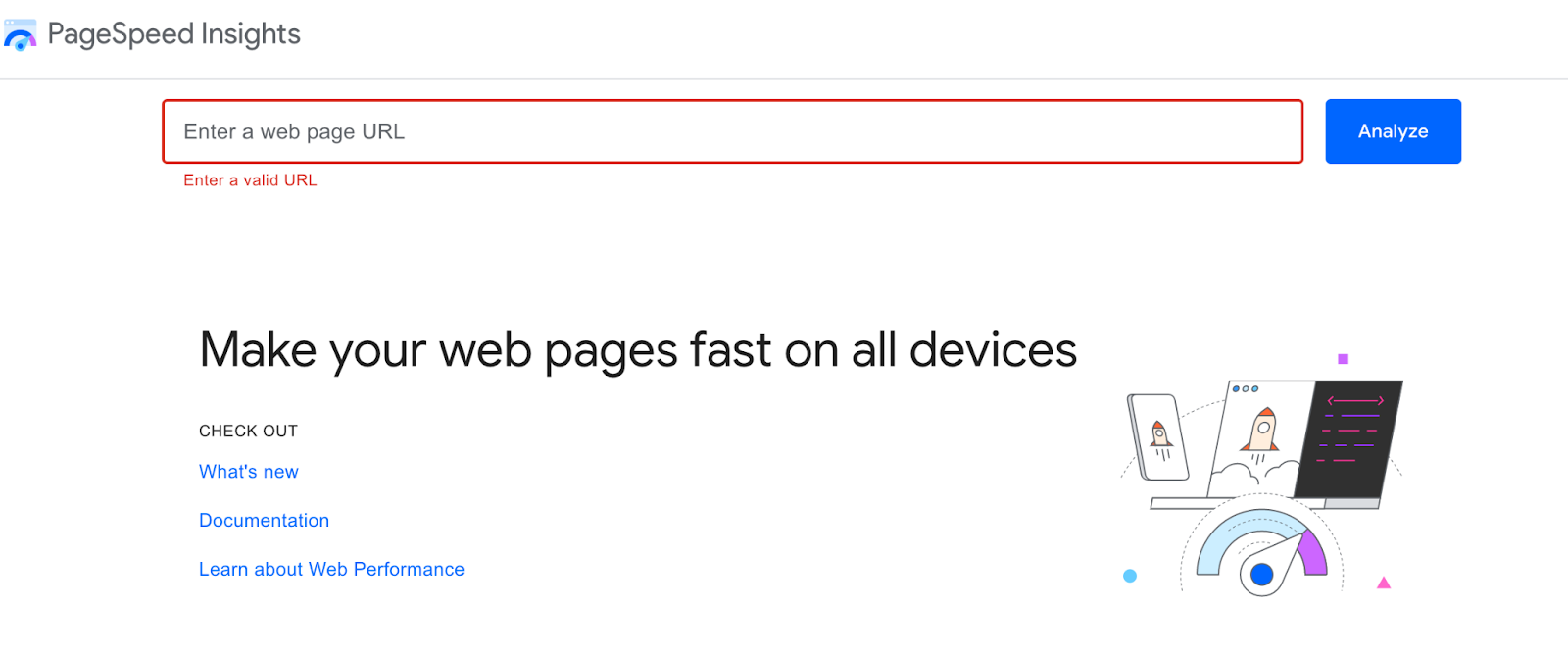Screen dimensions: 1568x660
Task: Click the PageSpeed Insights title text
Action: point(173,34)
